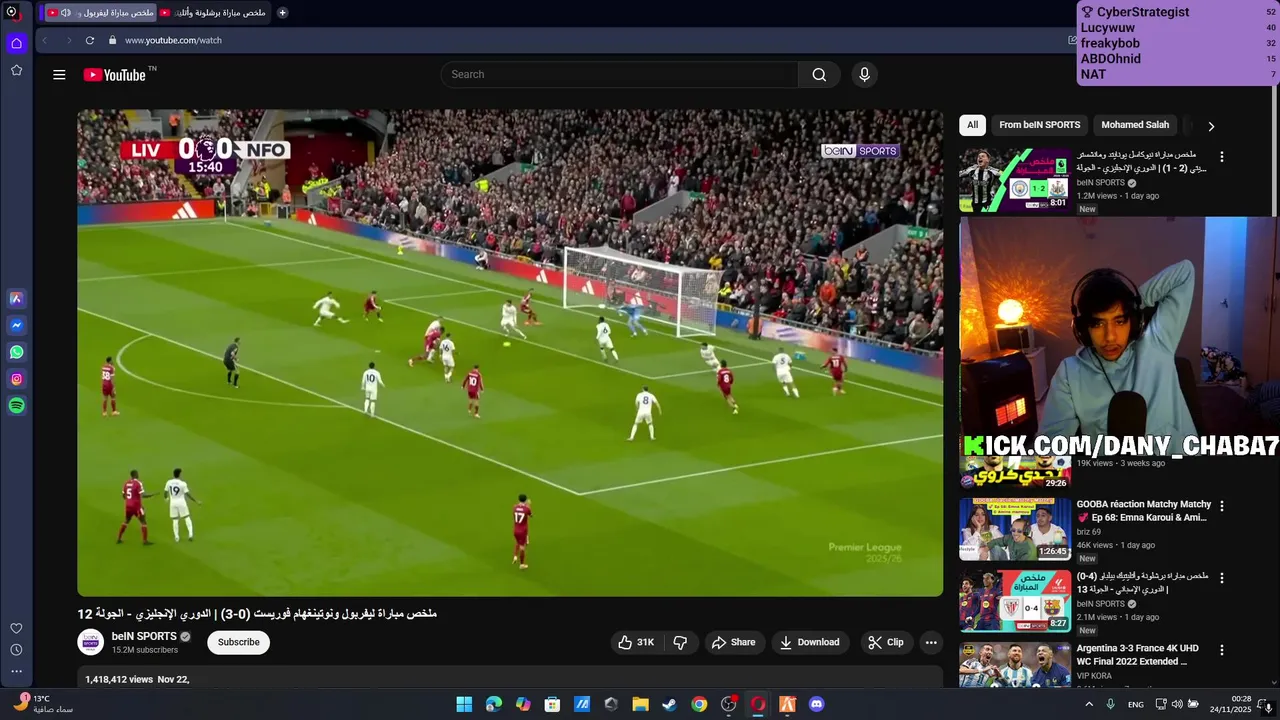Screen dimensions: 1280x720
Task: Open a new tab with plus button
Action: [282, 13]
